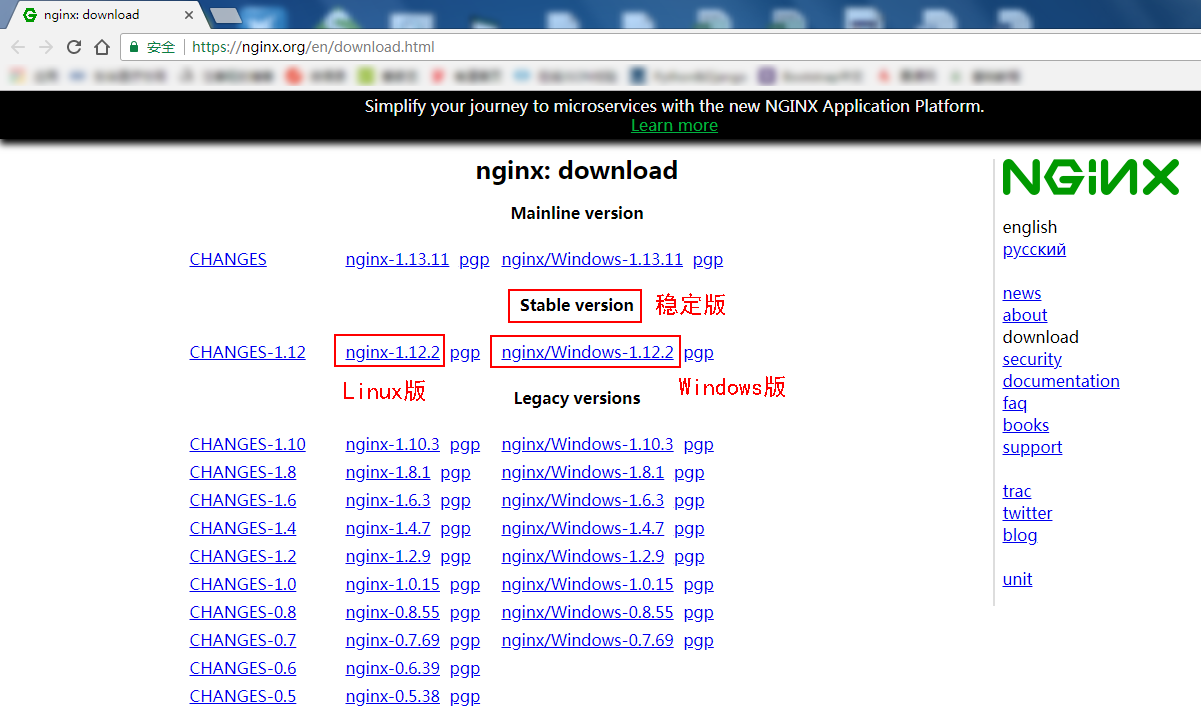This screenshot has width=1201, height=716.
Task: Click the forward navigation arrow
Action: [45, 46]
